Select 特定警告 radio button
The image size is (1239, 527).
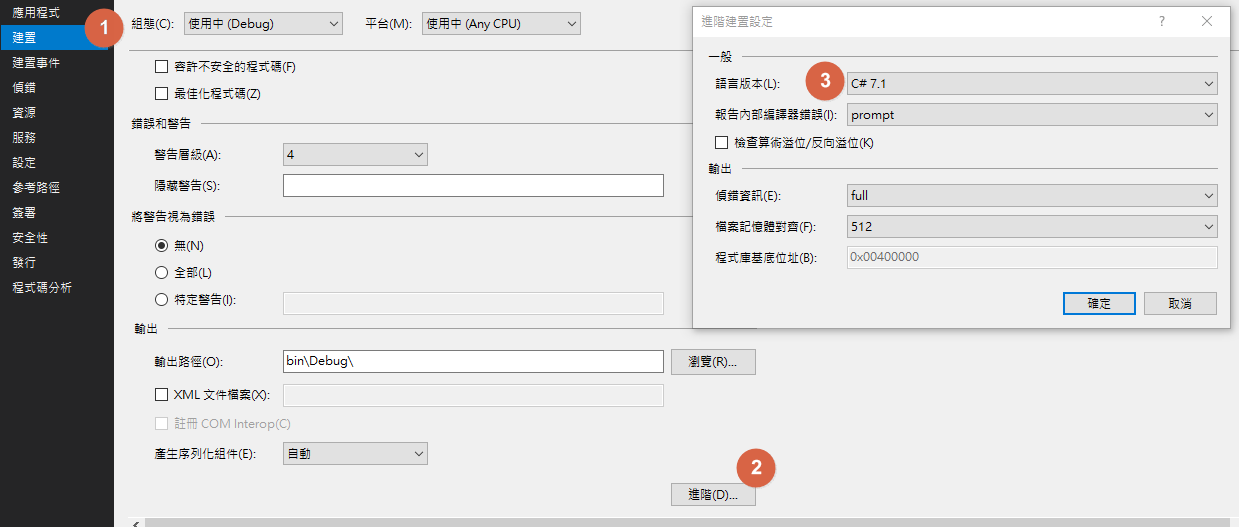162,299
